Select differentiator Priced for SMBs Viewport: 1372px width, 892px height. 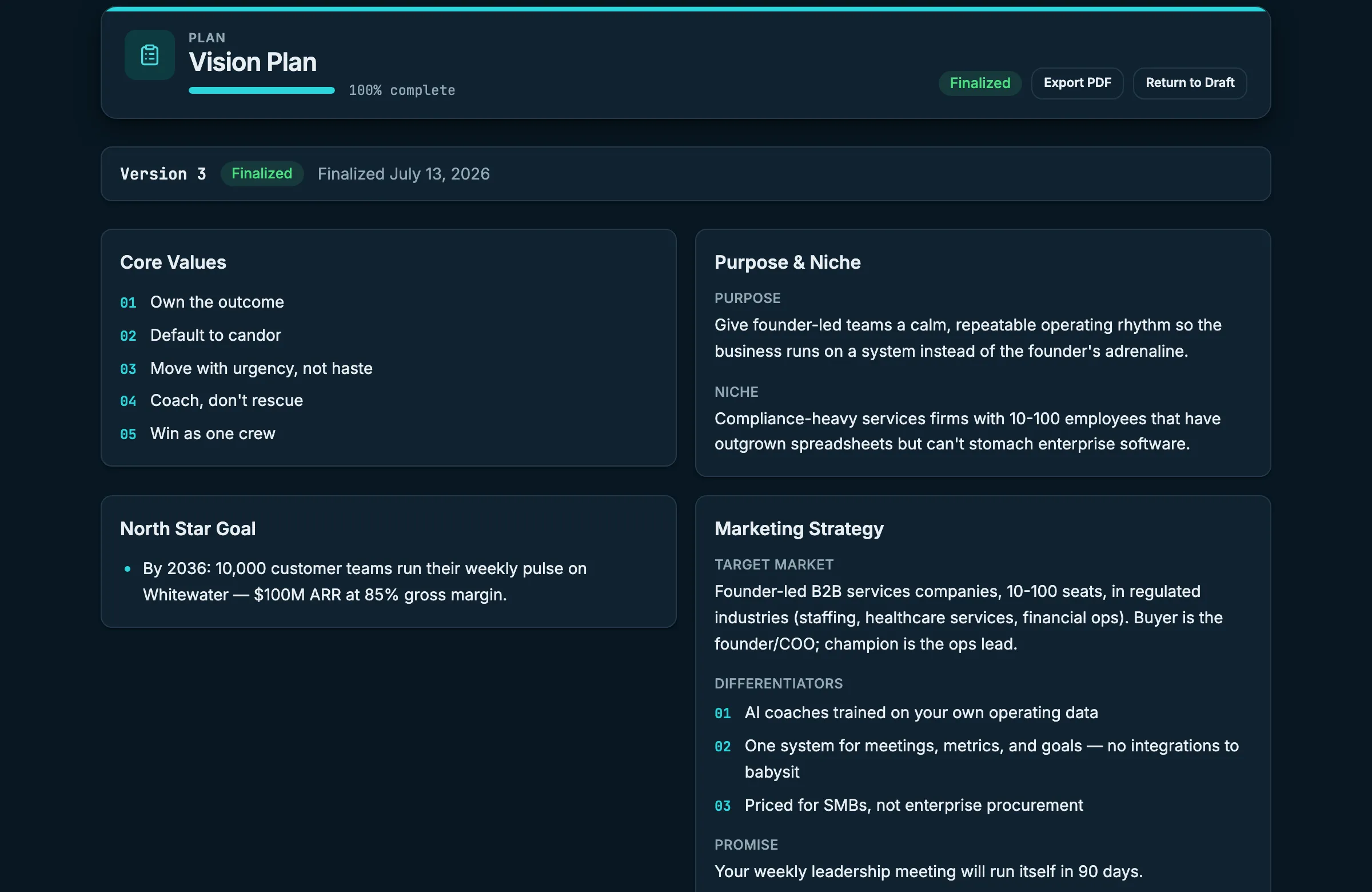coord(914,805)
